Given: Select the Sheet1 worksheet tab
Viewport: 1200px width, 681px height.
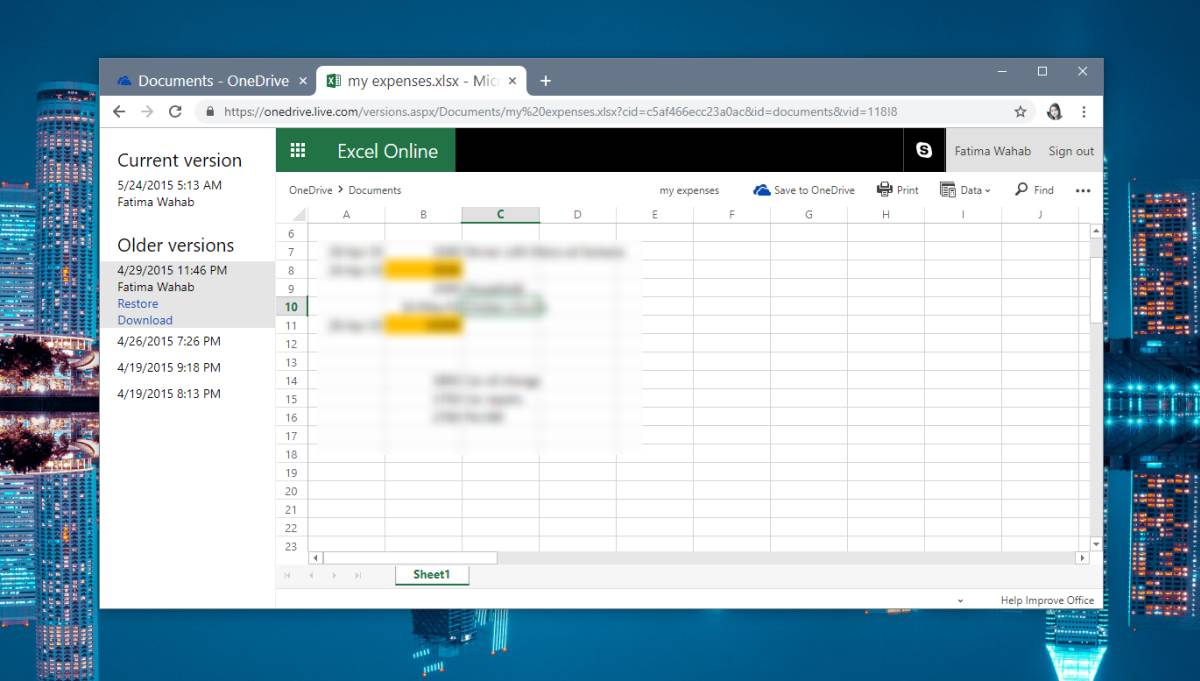Looking at the screenshot, I should tap(432, 575).
